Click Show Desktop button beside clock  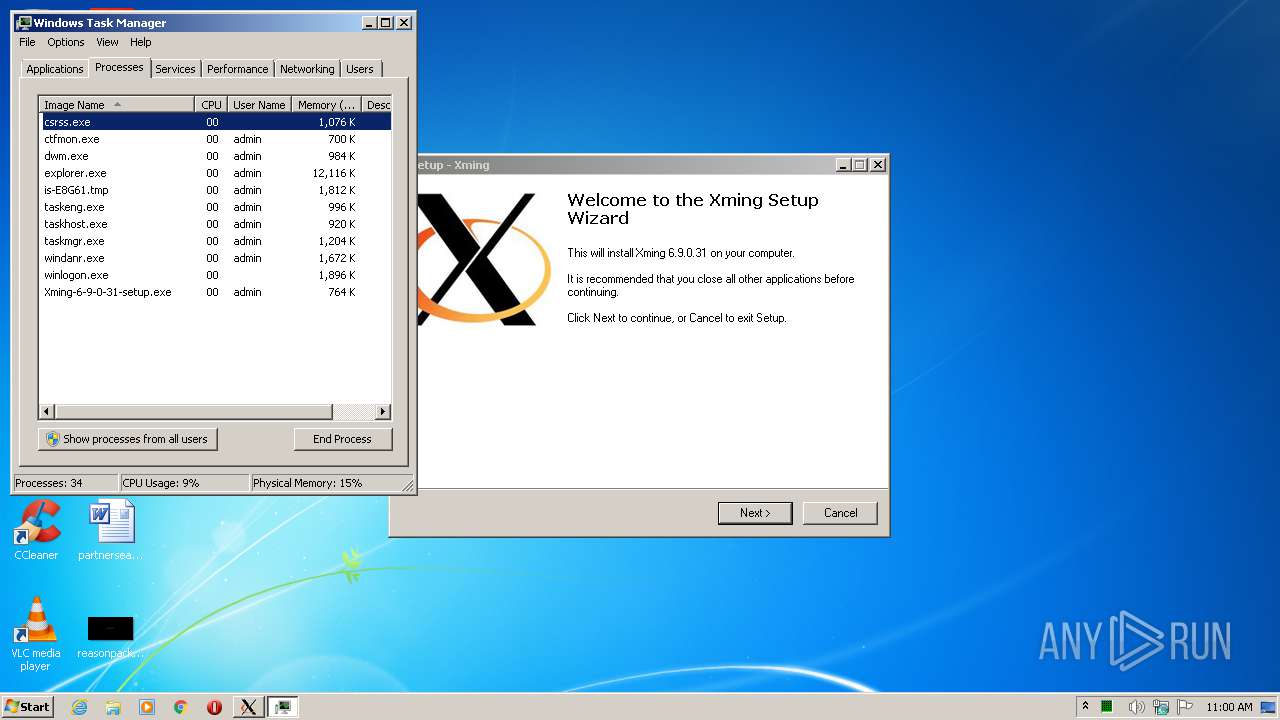coord(1269,707)
